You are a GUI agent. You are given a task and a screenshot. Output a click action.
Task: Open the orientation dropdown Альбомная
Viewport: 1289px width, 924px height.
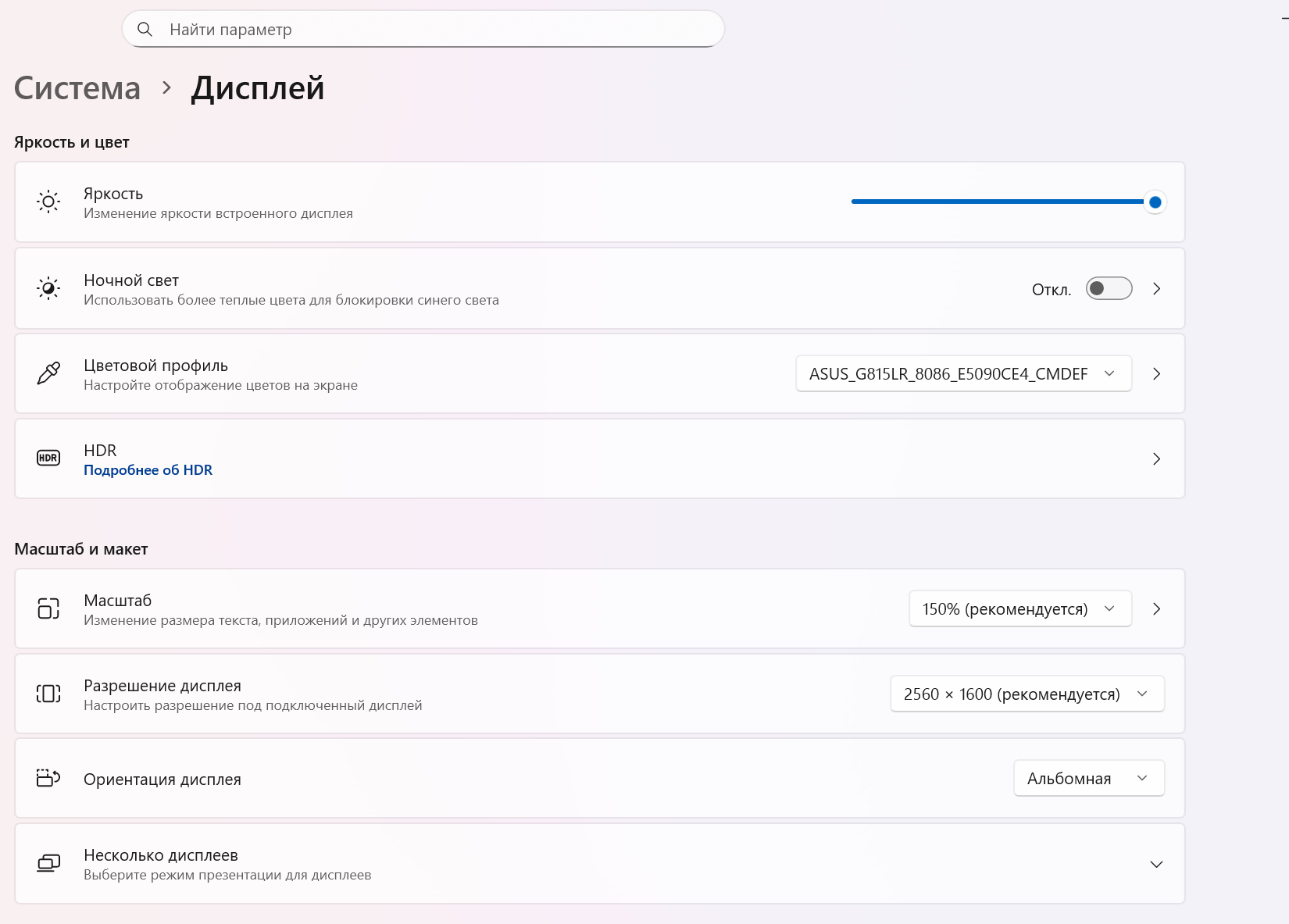coord(1089,778)
